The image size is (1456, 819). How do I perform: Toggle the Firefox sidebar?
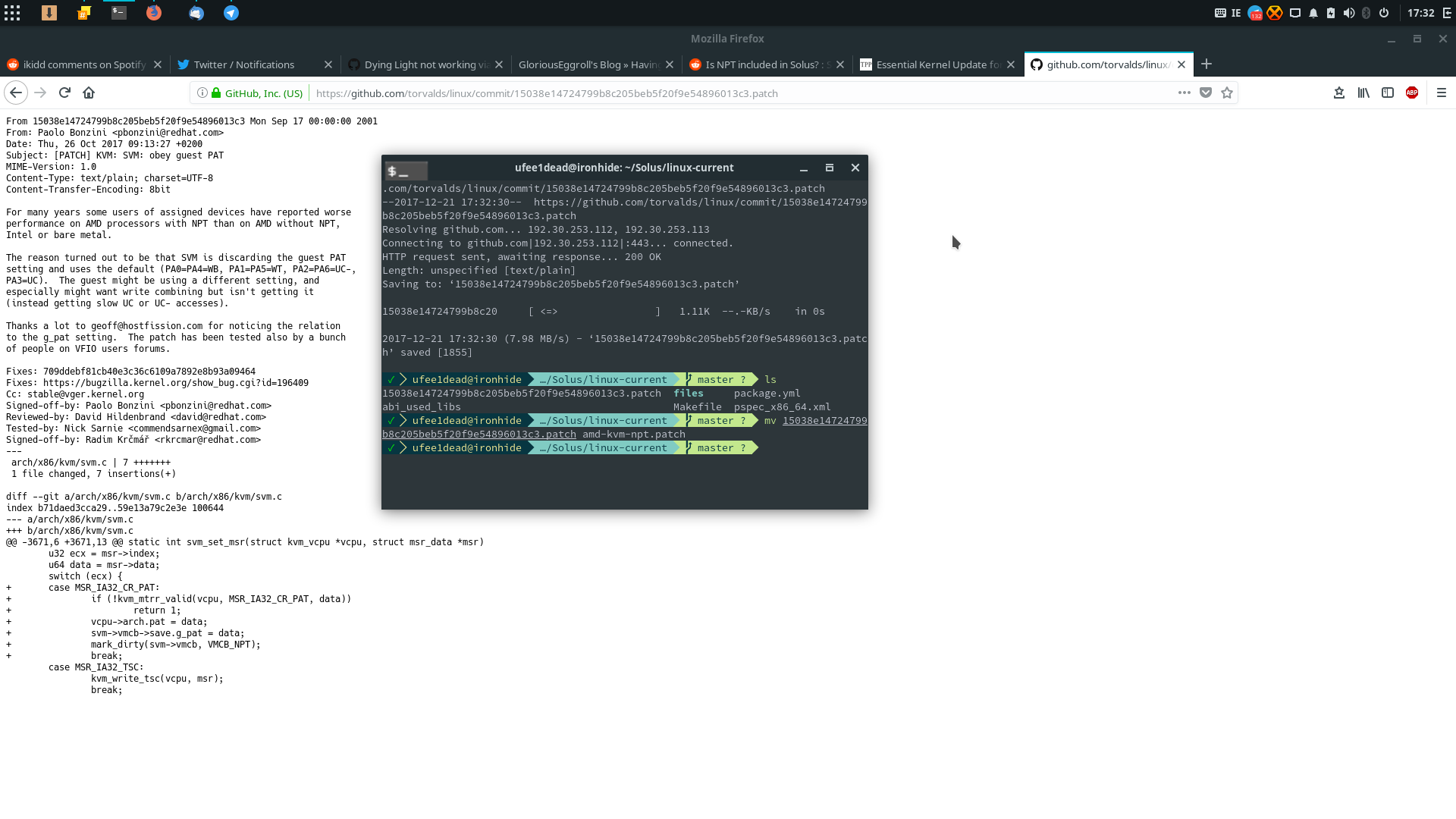pyautogui.click(x=1388, y=93)
